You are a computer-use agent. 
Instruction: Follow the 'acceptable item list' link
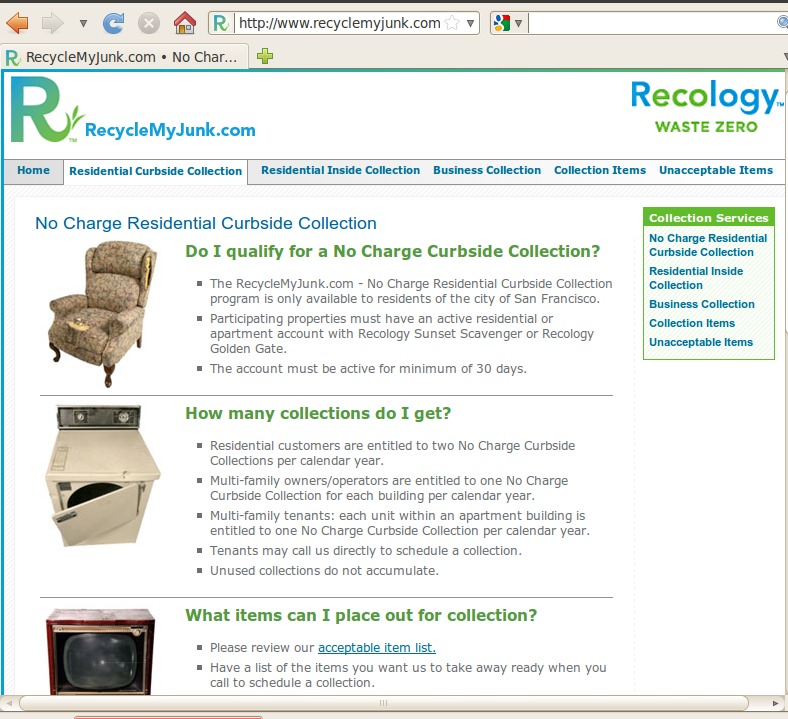coord(376,647)
